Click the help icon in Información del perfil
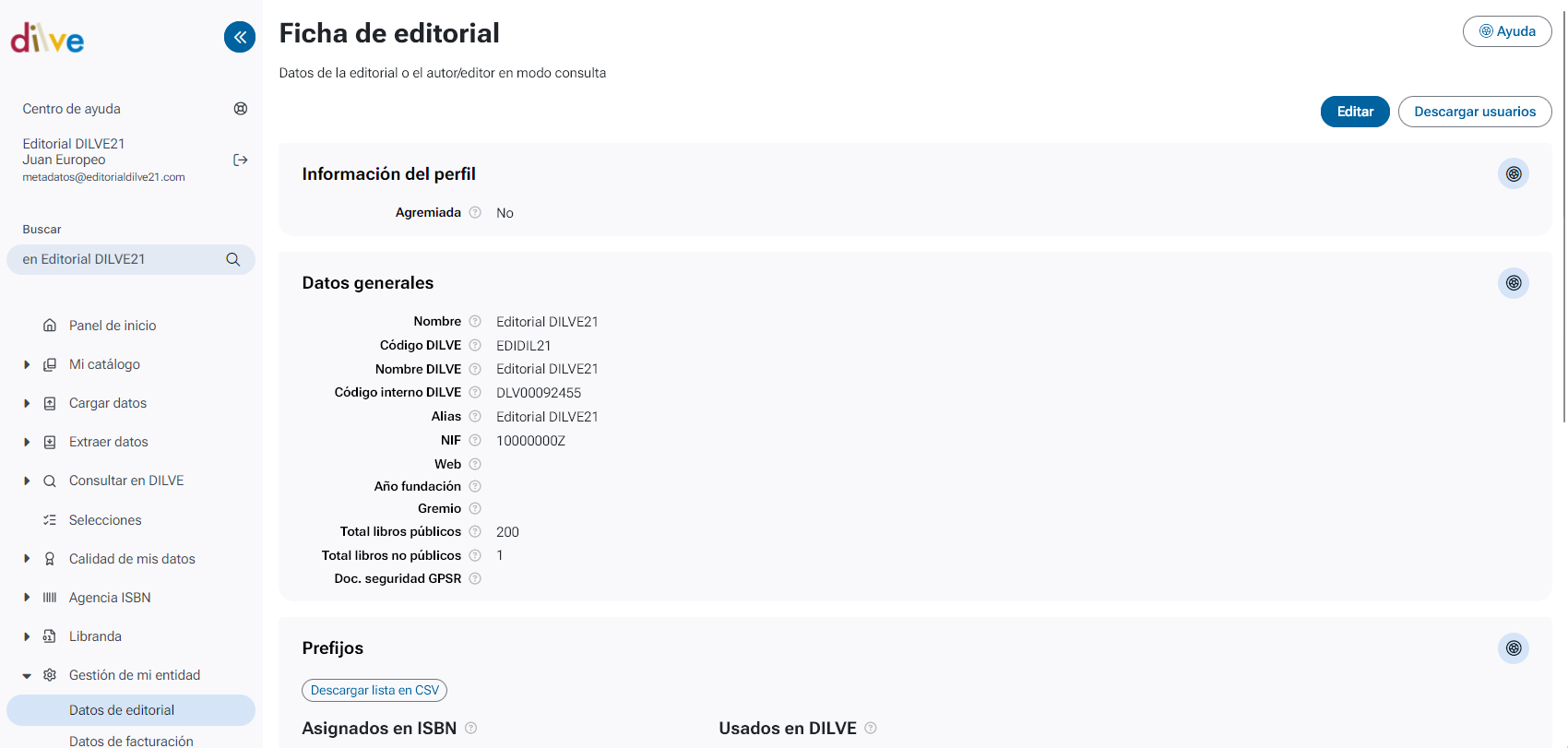Screen dimensions: 1568x748 [1514, 174]
